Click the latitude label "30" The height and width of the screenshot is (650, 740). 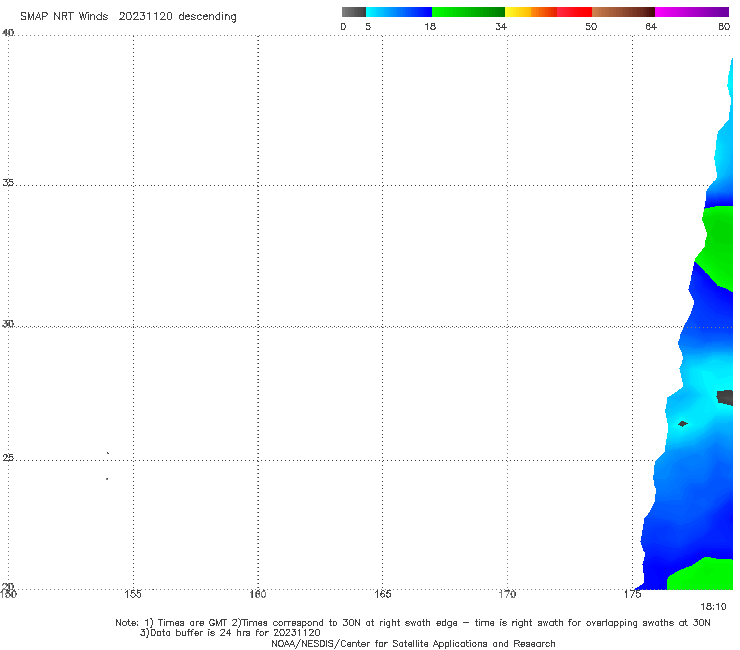click(x=8, y=324)
